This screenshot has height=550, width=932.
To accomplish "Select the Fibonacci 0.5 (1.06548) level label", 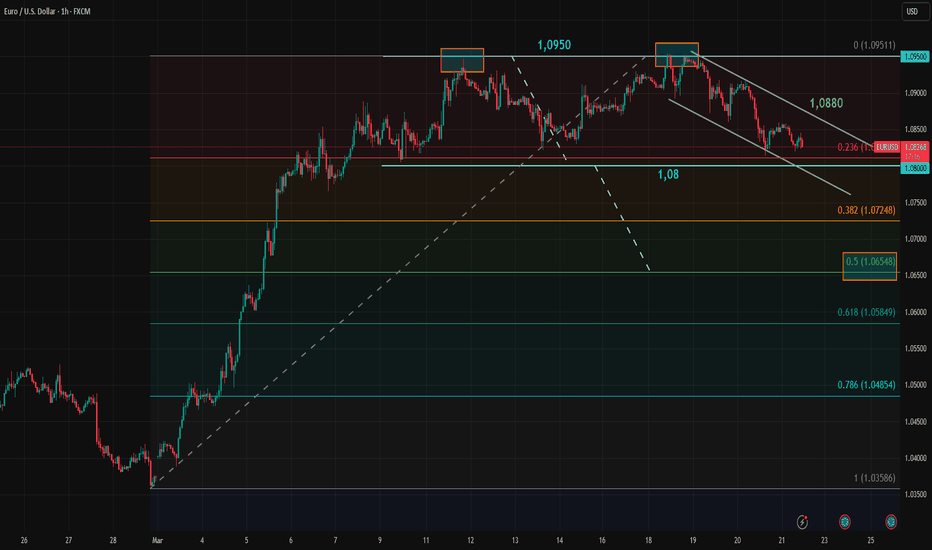I will (870, 262).
